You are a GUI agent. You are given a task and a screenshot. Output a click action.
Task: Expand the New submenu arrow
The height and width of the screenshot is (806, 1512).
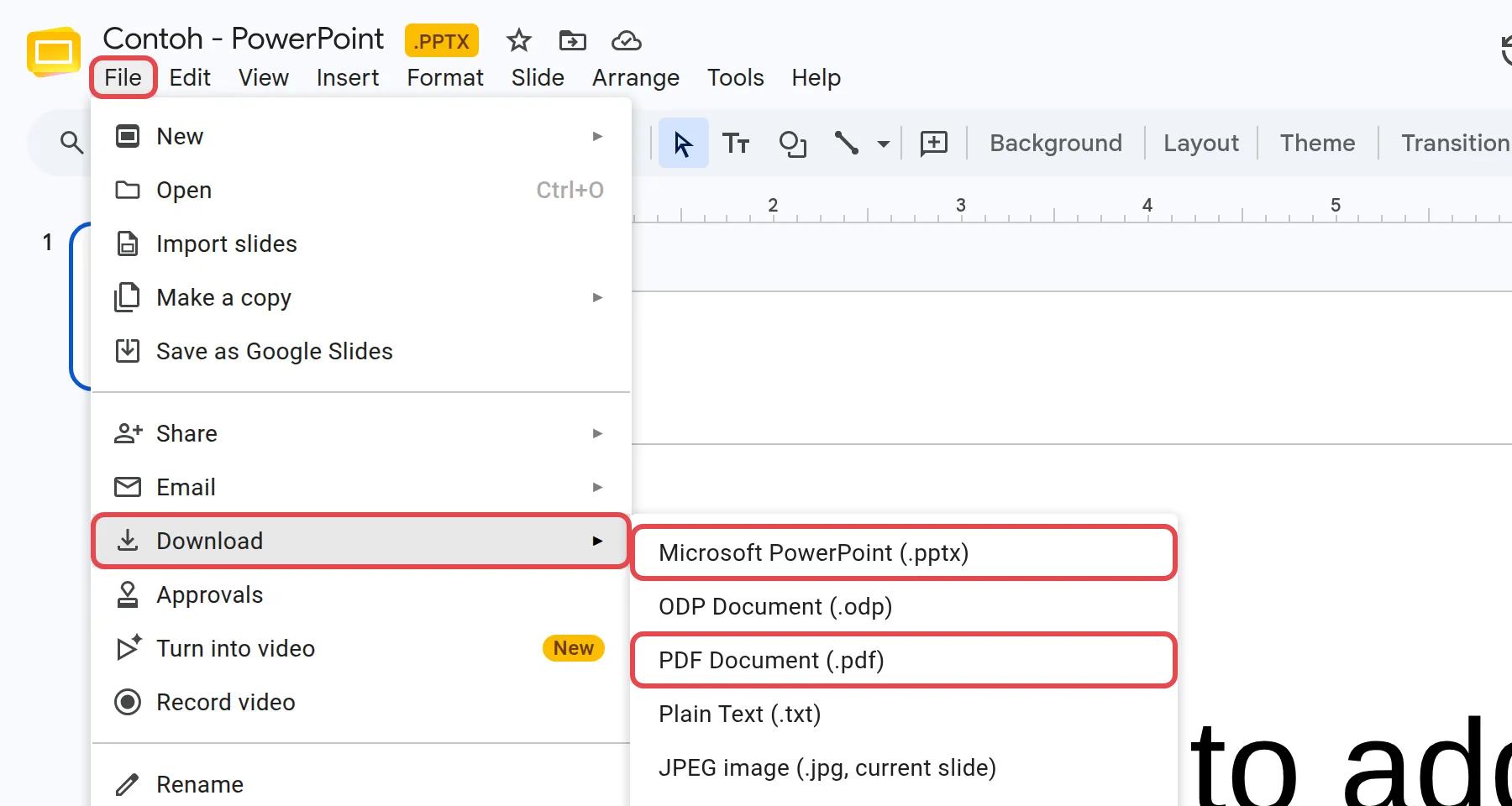597,136
